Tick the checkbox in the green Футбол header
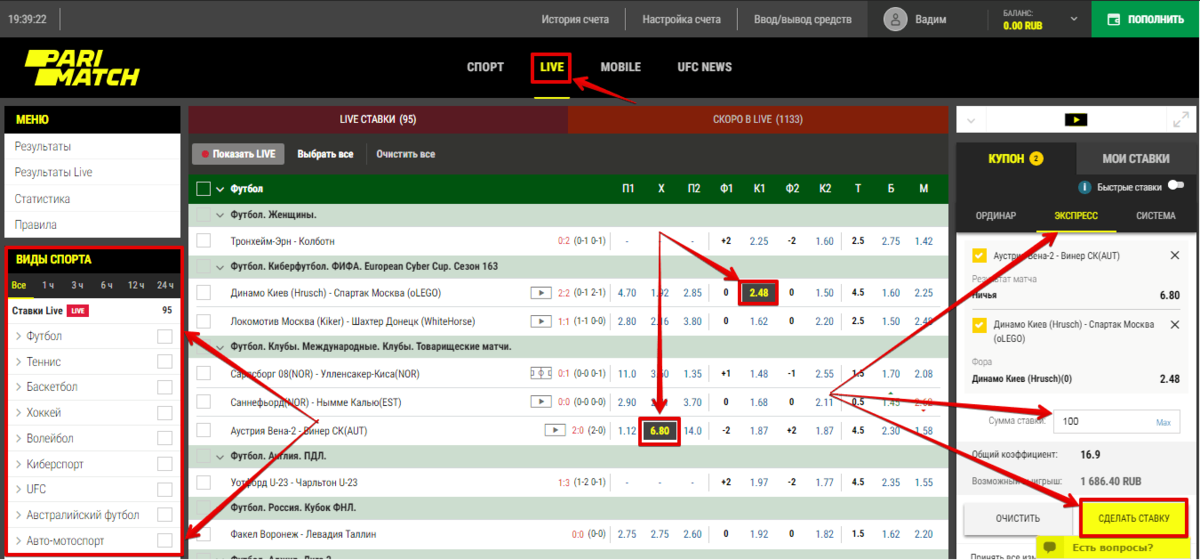The height and width of the screenshot is (560, 1200). (204, 188)
